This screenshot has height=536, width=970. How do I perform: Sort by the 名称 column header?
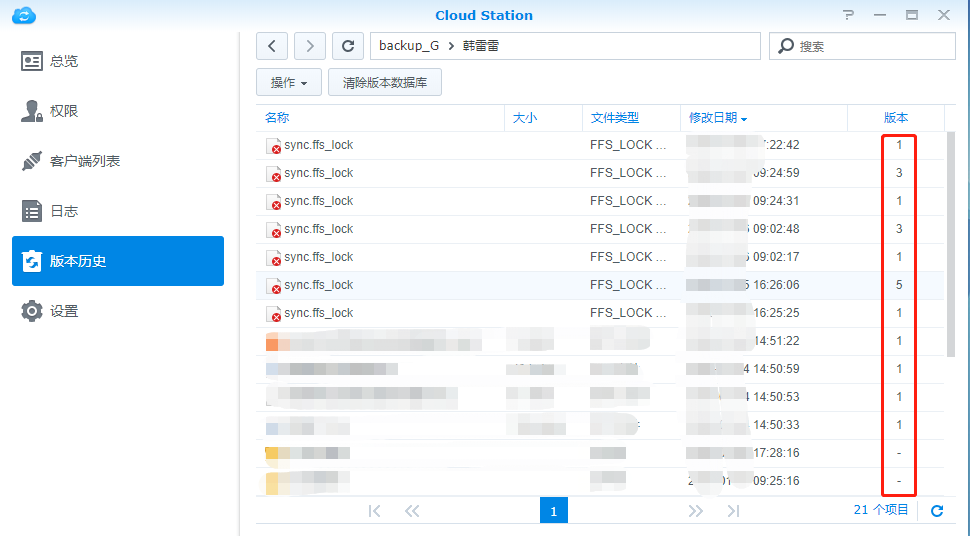380,118
